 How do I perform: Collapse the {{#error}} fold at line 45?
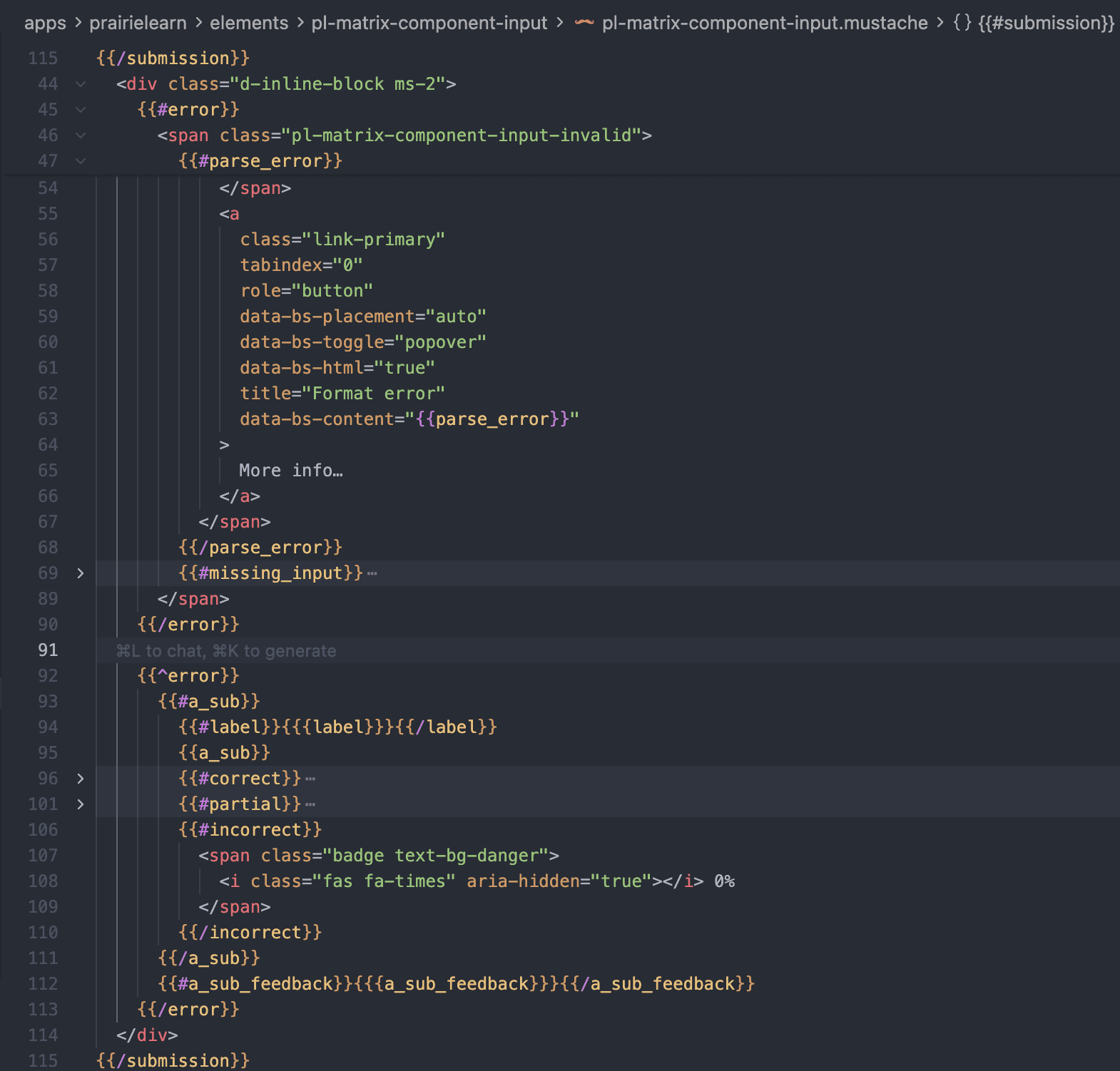point(81,110)
